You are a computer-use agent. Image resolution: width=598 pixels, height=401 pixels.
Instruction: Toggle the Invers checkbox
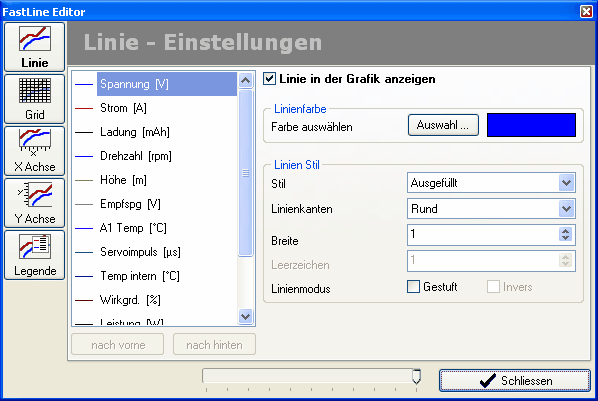click(493, 287)
